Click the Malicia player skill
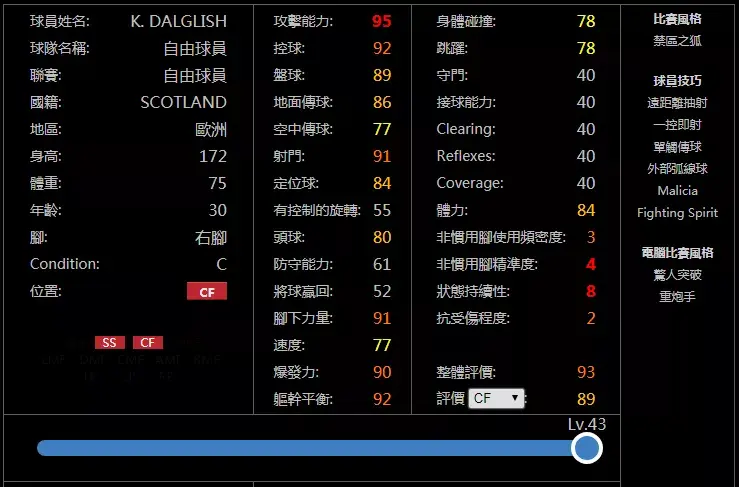Viewport: 739px width, 487px height. click(x=677, y=191)
